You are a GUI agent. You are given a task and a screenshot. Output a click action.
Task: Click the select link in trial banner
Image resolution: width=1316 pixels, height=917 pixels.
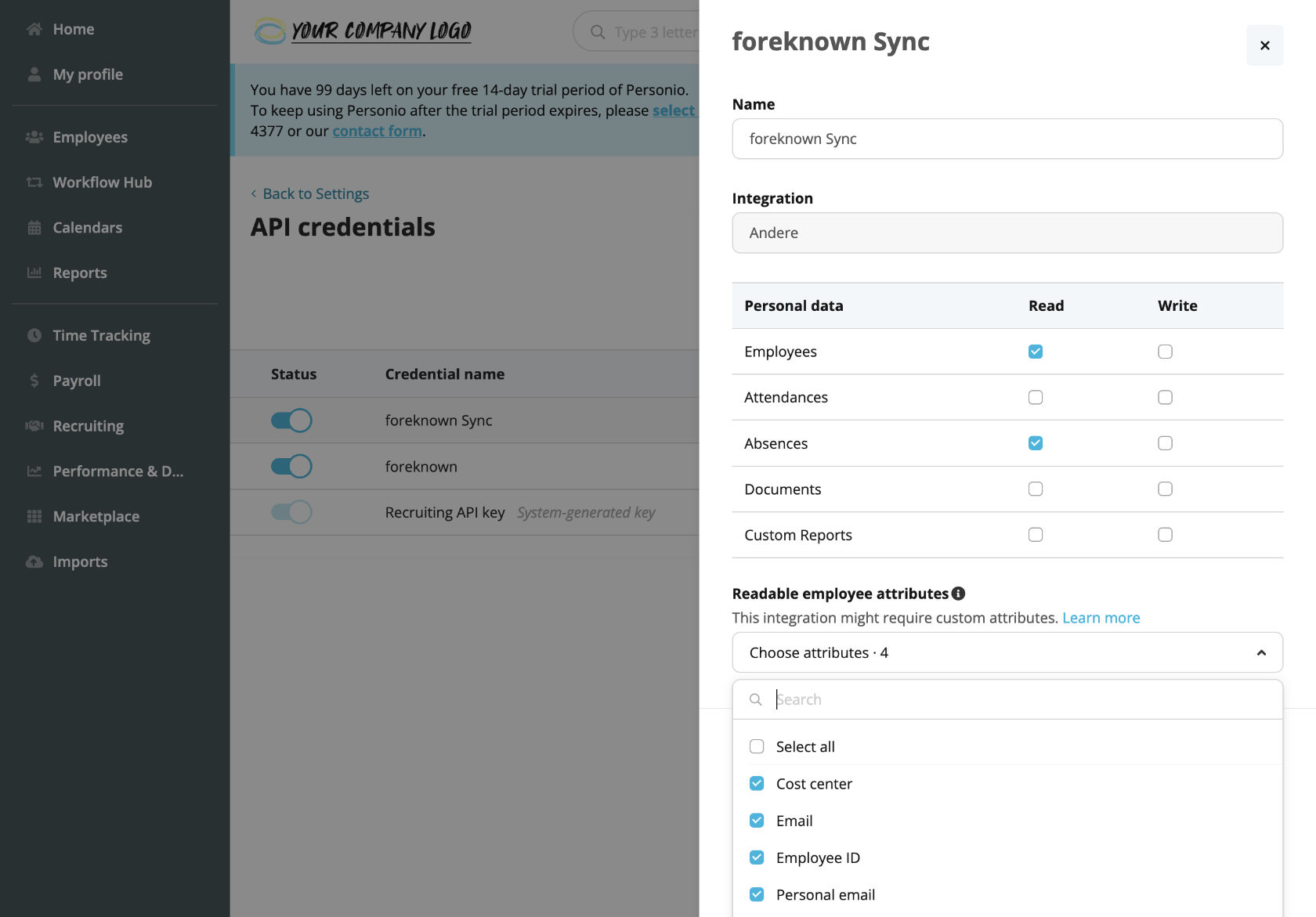pyautogui.click(x=674, y=110)
